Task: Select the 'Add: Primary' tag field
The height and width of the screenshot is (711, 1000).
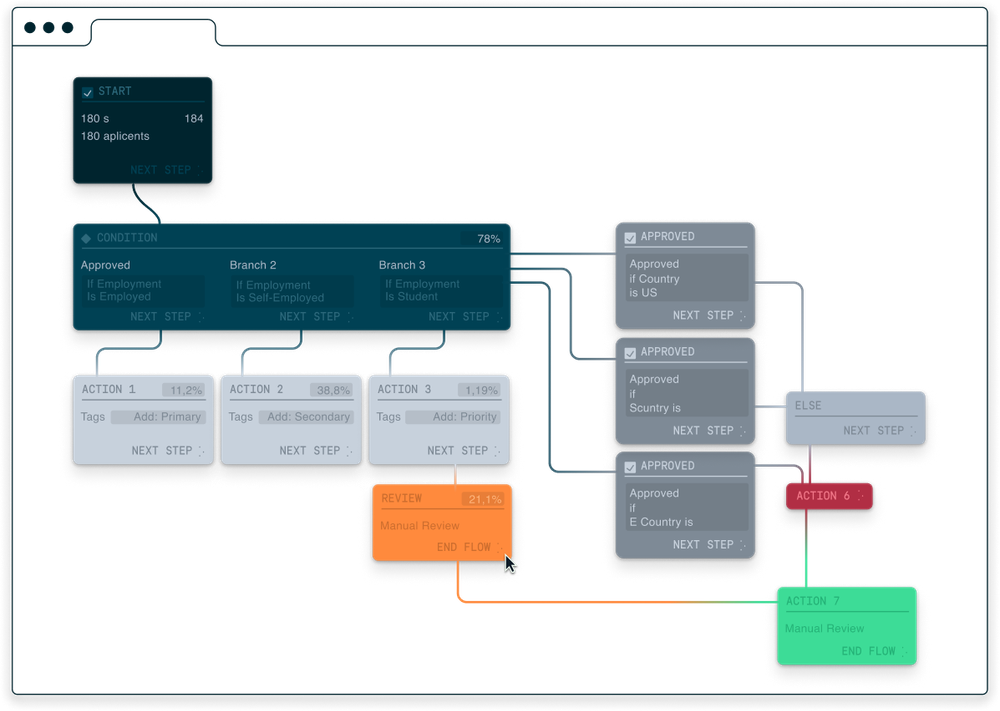Action: 158,417
